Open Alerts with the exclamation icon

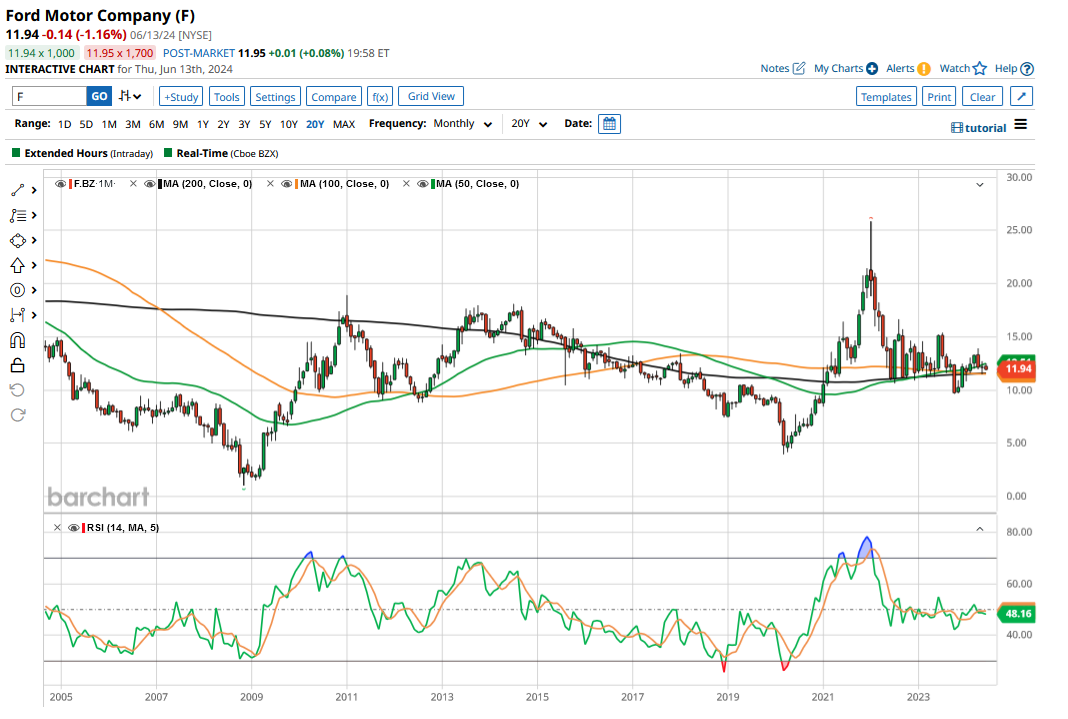(923, 68)
